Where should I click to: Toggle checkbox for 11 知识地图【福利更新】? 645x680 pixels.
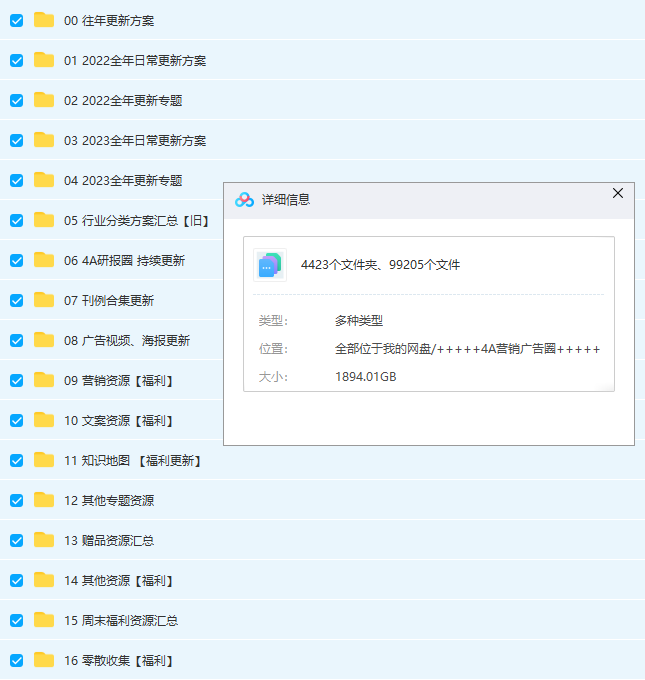click(x=16, y=461)
